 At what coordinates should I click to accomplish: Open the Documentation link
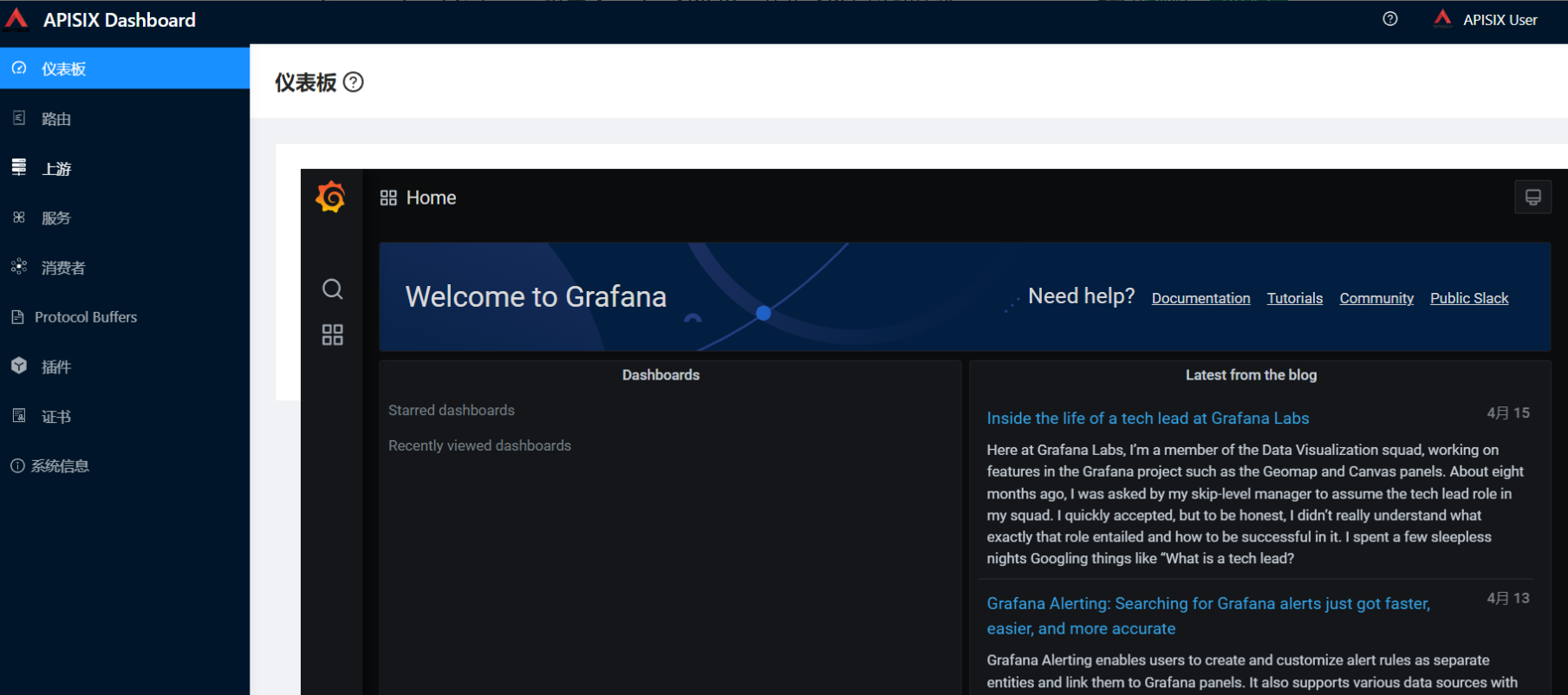1200,298
